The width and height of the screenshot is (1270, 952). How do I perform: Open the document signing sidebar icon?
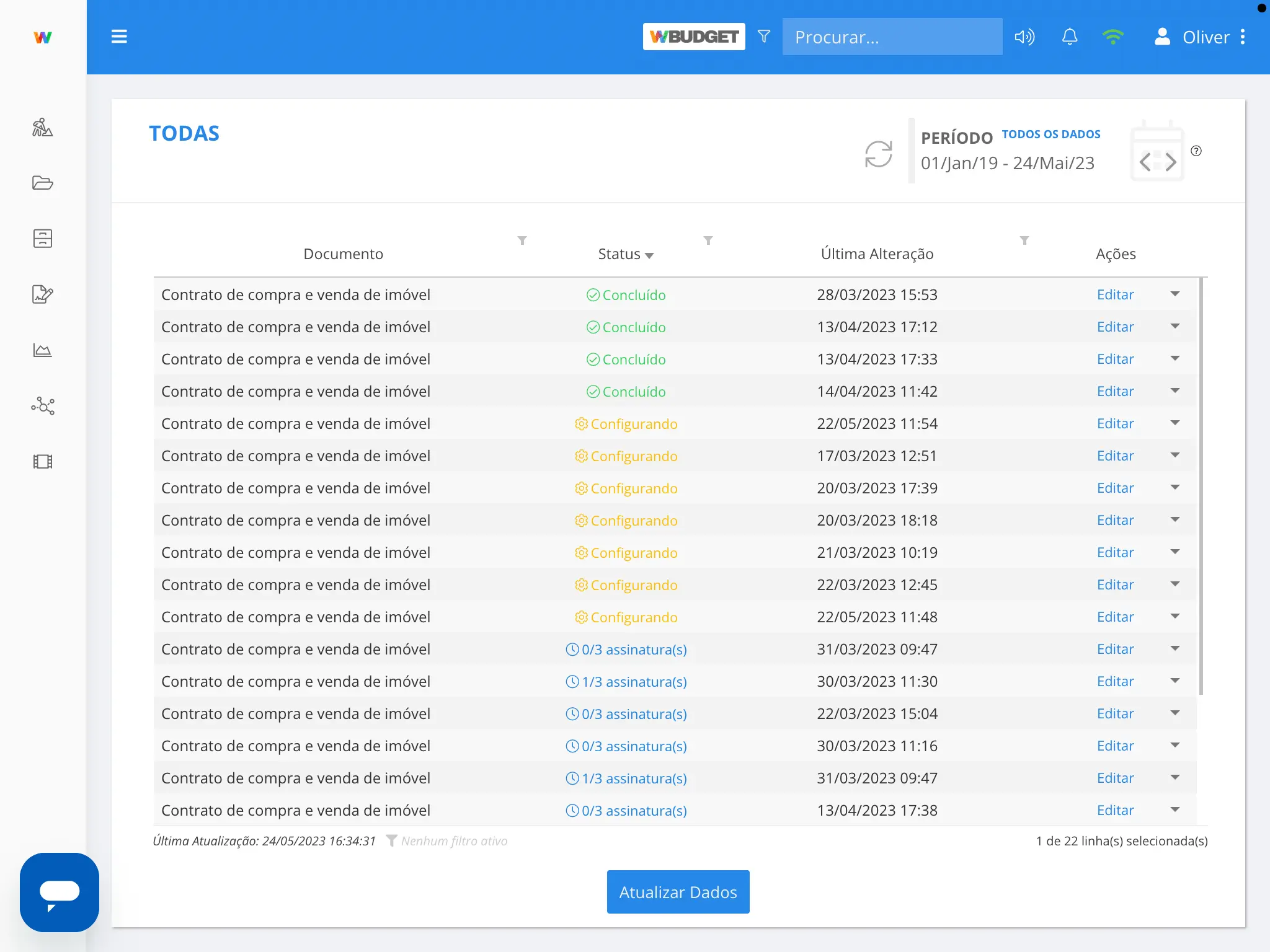(43, 294)
